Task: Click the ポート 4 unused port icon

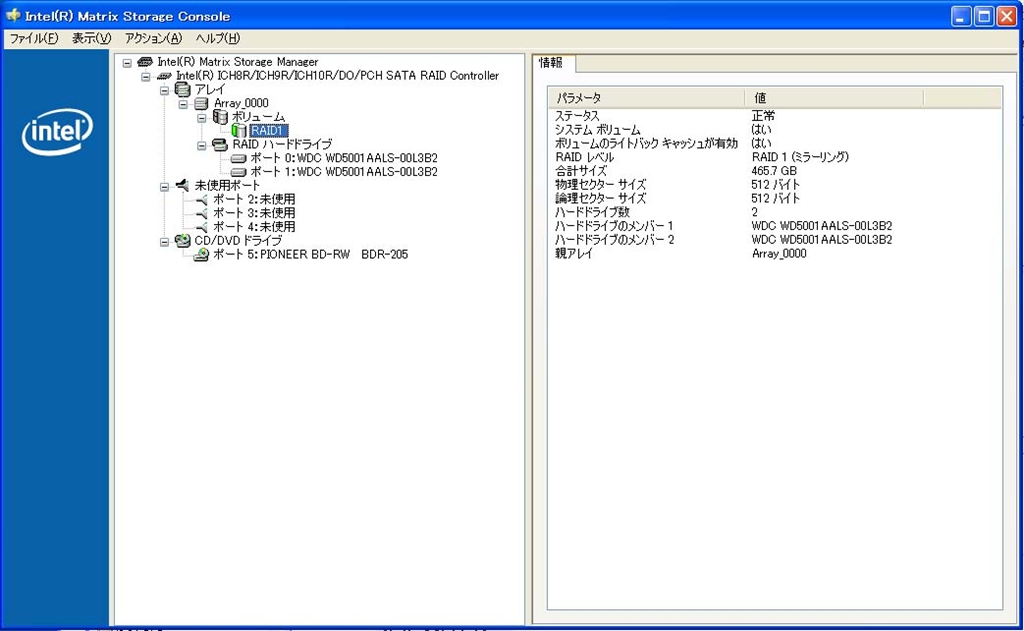Action: (201, 227)
